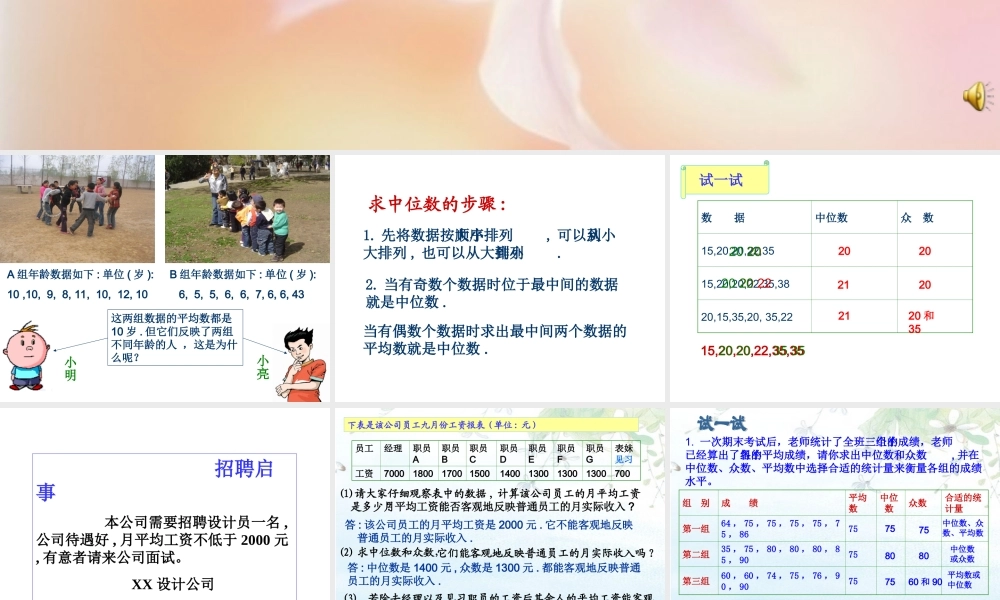Click answer text 中位数是1400元,众数是1300元
Viewport: 1000px width, 600px height.
point(494,574)
